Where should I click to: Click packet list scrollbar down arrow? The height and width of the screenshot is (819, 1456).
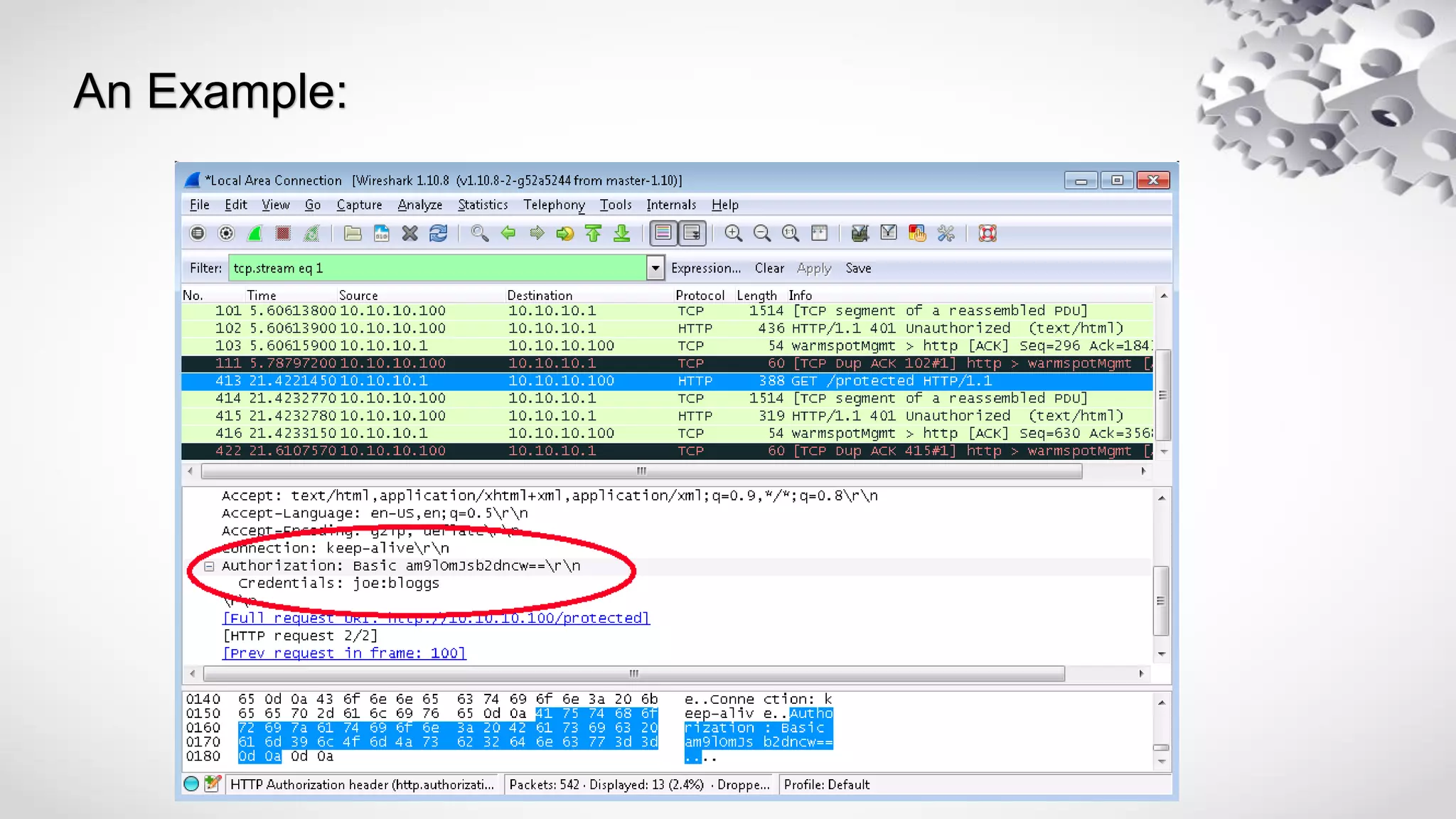1164,451
